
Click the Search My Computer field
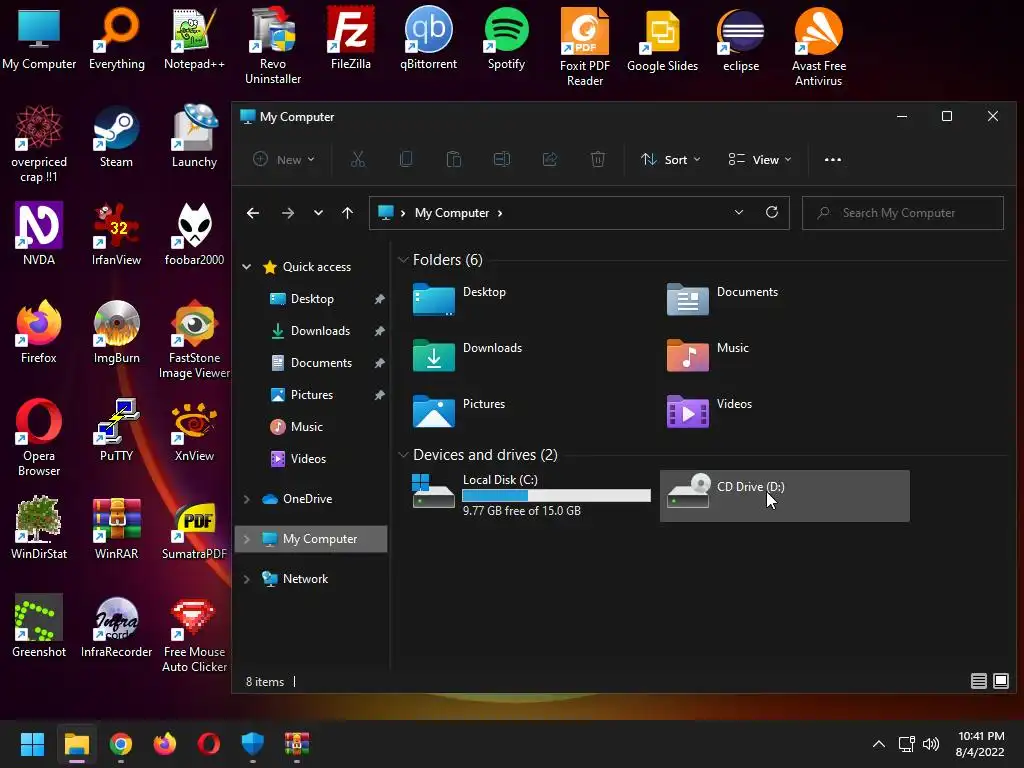903,213
